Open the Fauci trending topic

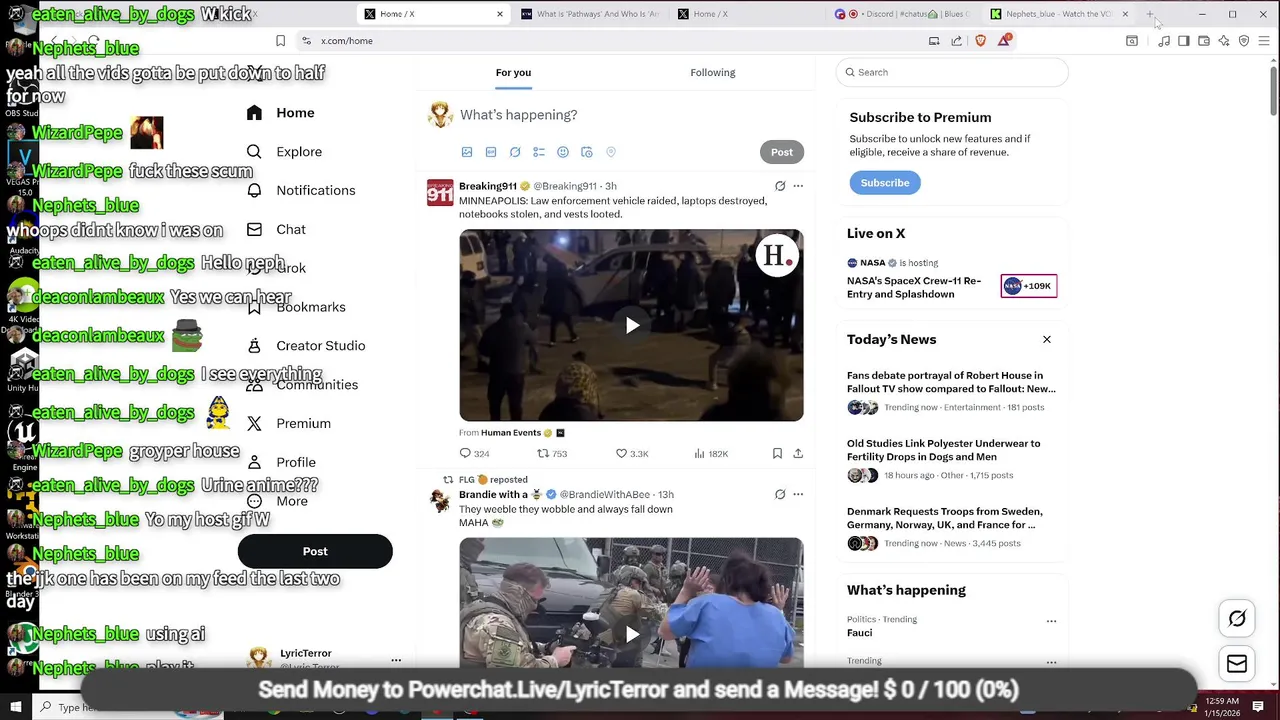pyautogui.click(x=859, y=633)
